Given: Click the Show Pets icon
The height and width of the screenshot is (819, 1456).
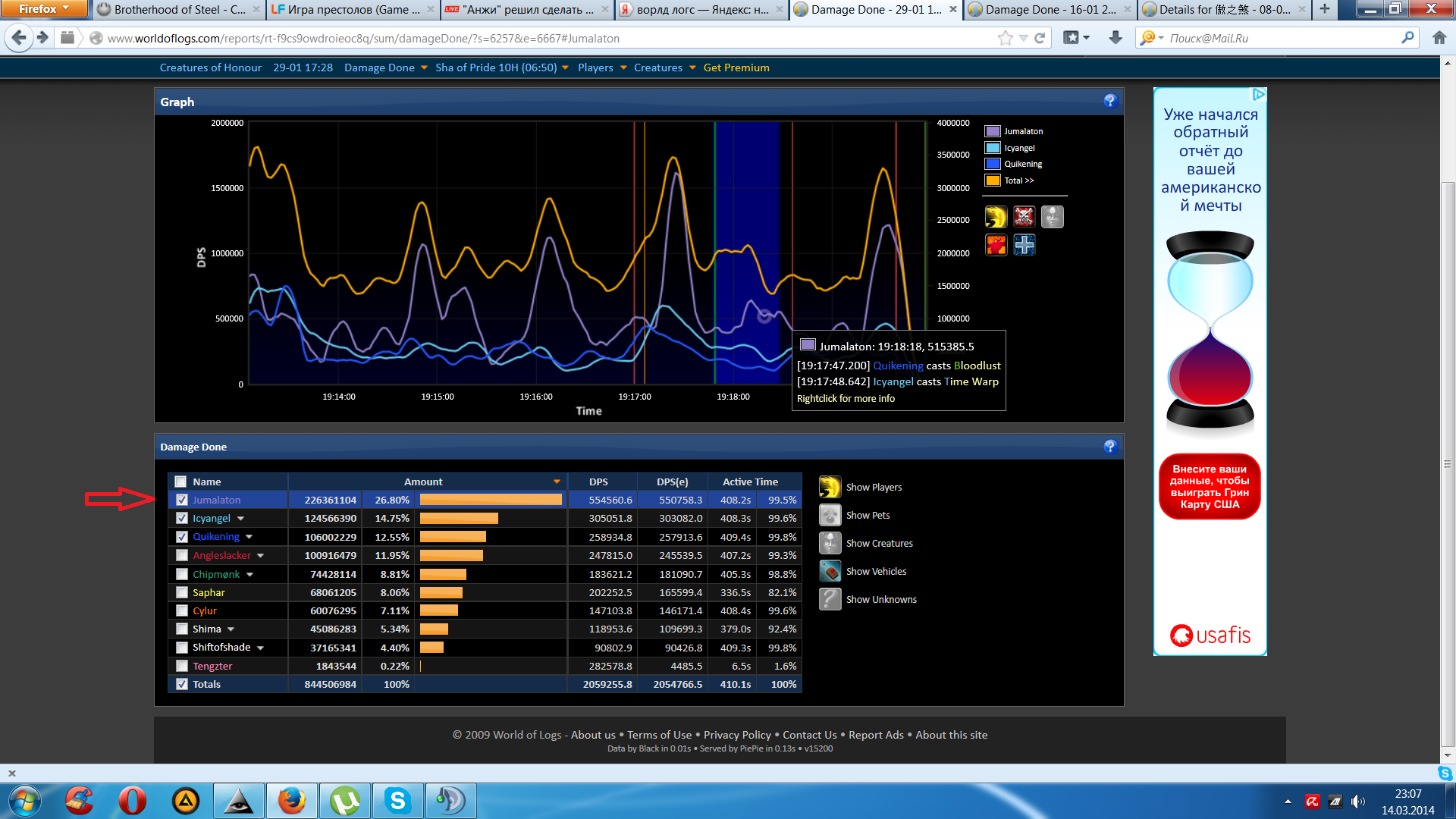Looking at the screenshot, I should click(830, 515).
